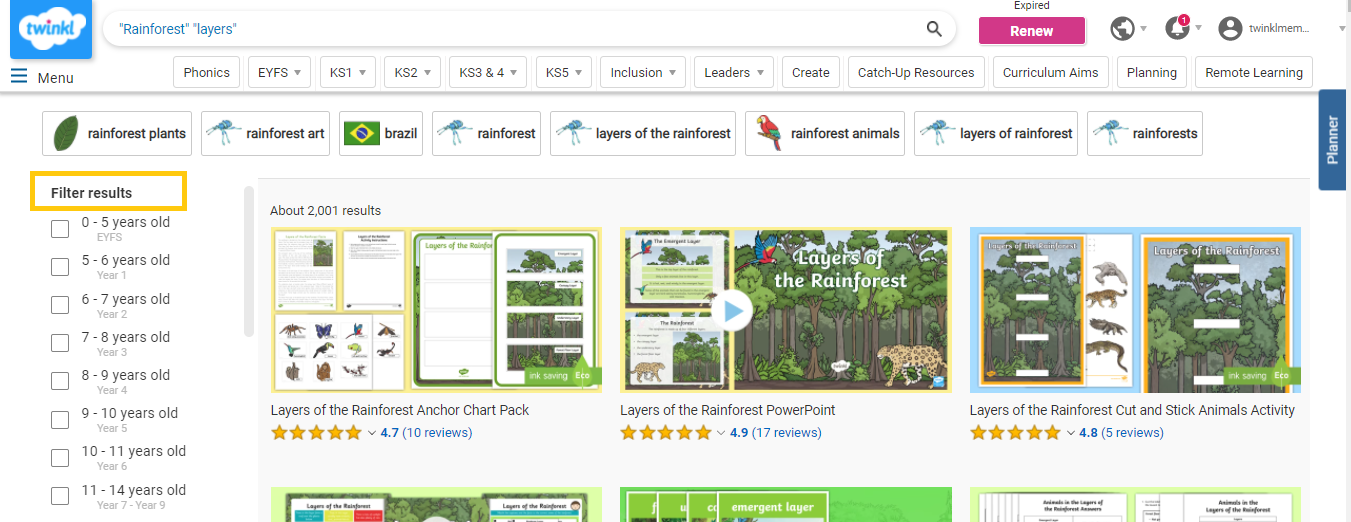Open the globe language selector
The image size is (1351, 522).
coord(1122,29)
